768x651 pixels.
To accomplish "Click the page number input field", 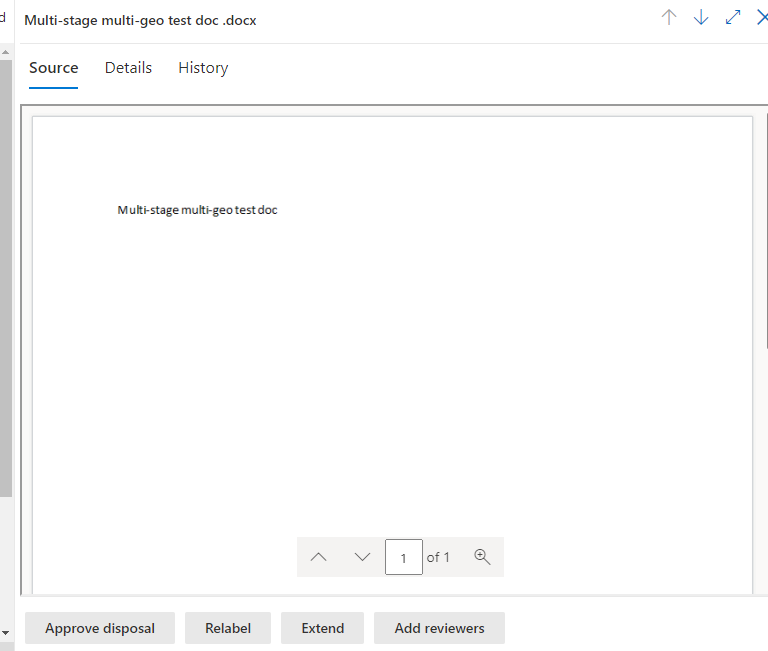I will pos(404,557).
